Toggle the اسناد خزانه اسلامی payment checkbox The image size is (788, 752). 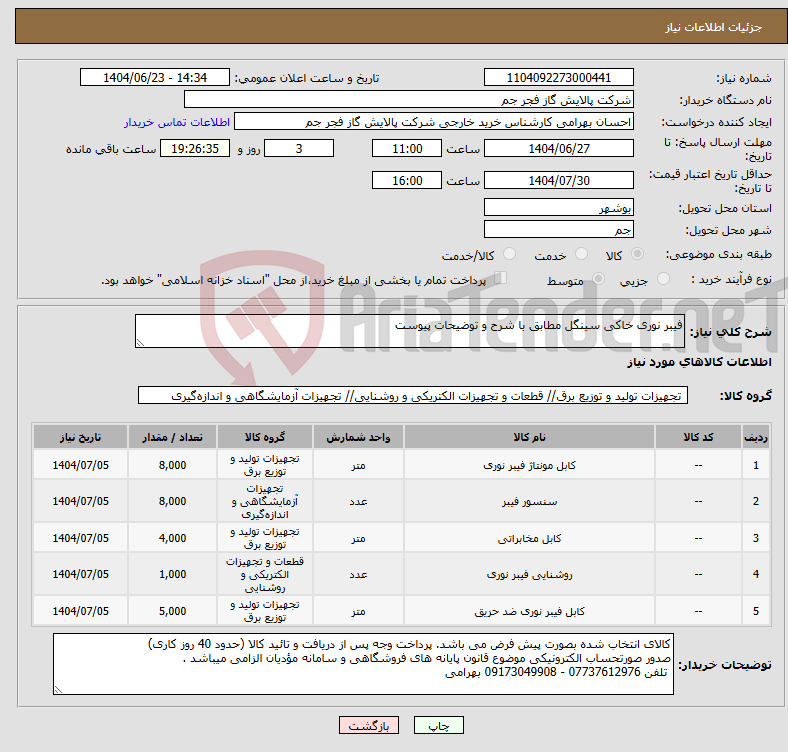pos(501,277)
